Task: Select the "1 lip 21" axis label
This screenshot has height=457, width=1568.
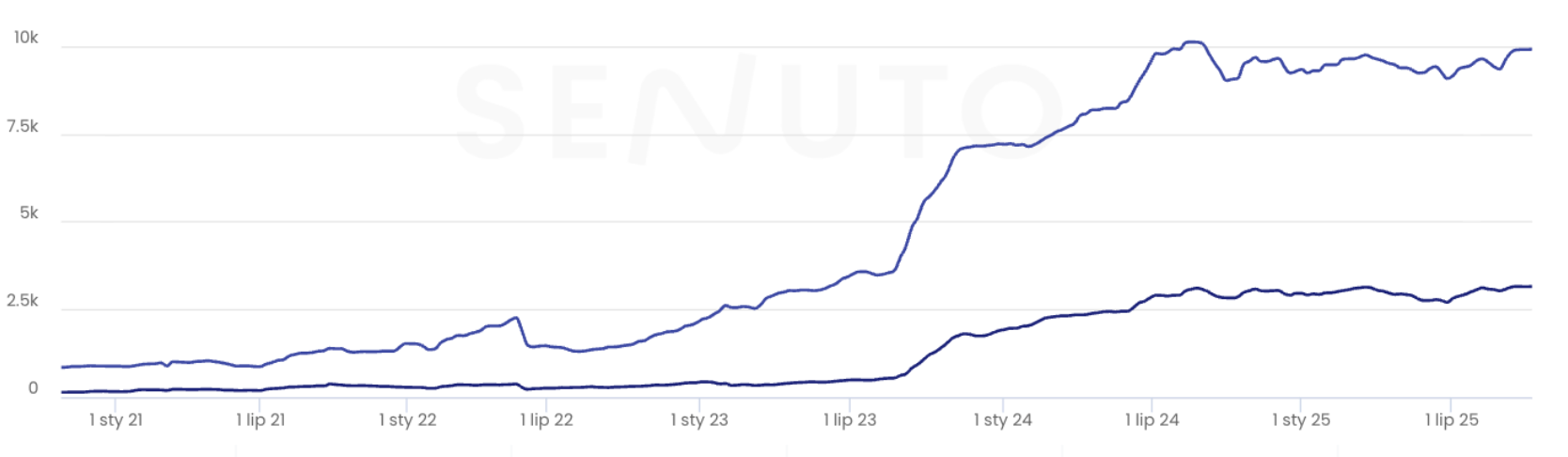Action: click(x=260, y=420)
